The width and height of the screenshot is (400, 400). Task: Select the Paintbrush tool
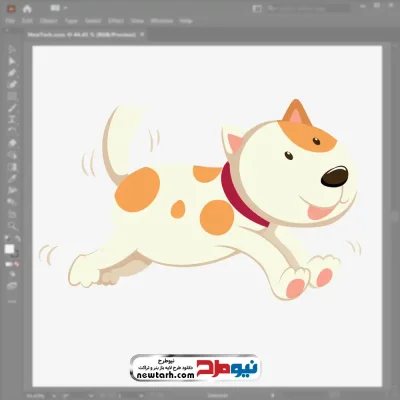(12, 108)
